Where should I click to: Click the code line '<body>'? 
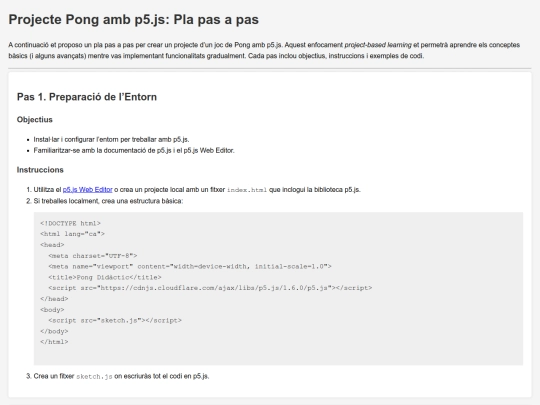[52, 310]
